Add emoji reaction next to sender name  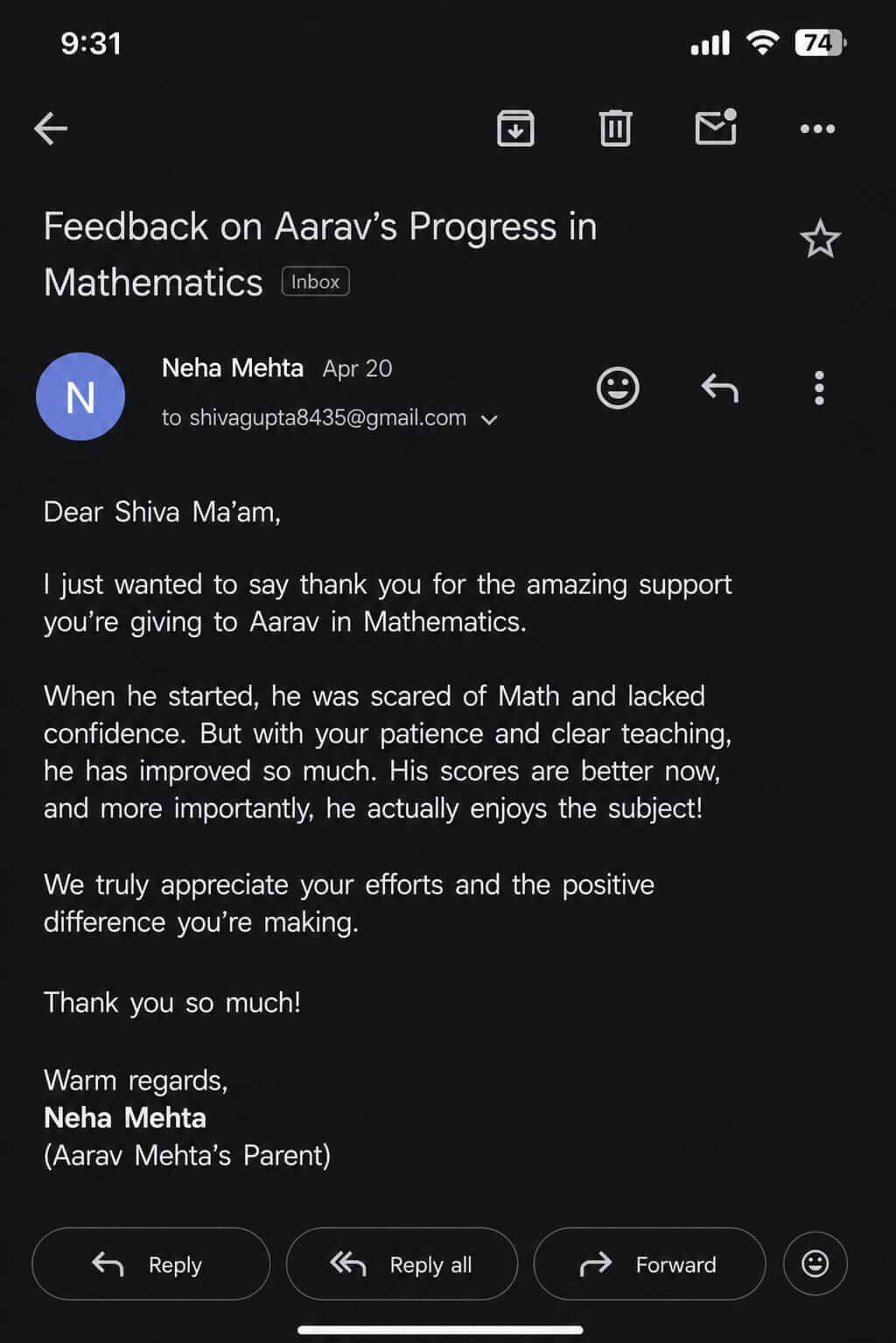618,388
